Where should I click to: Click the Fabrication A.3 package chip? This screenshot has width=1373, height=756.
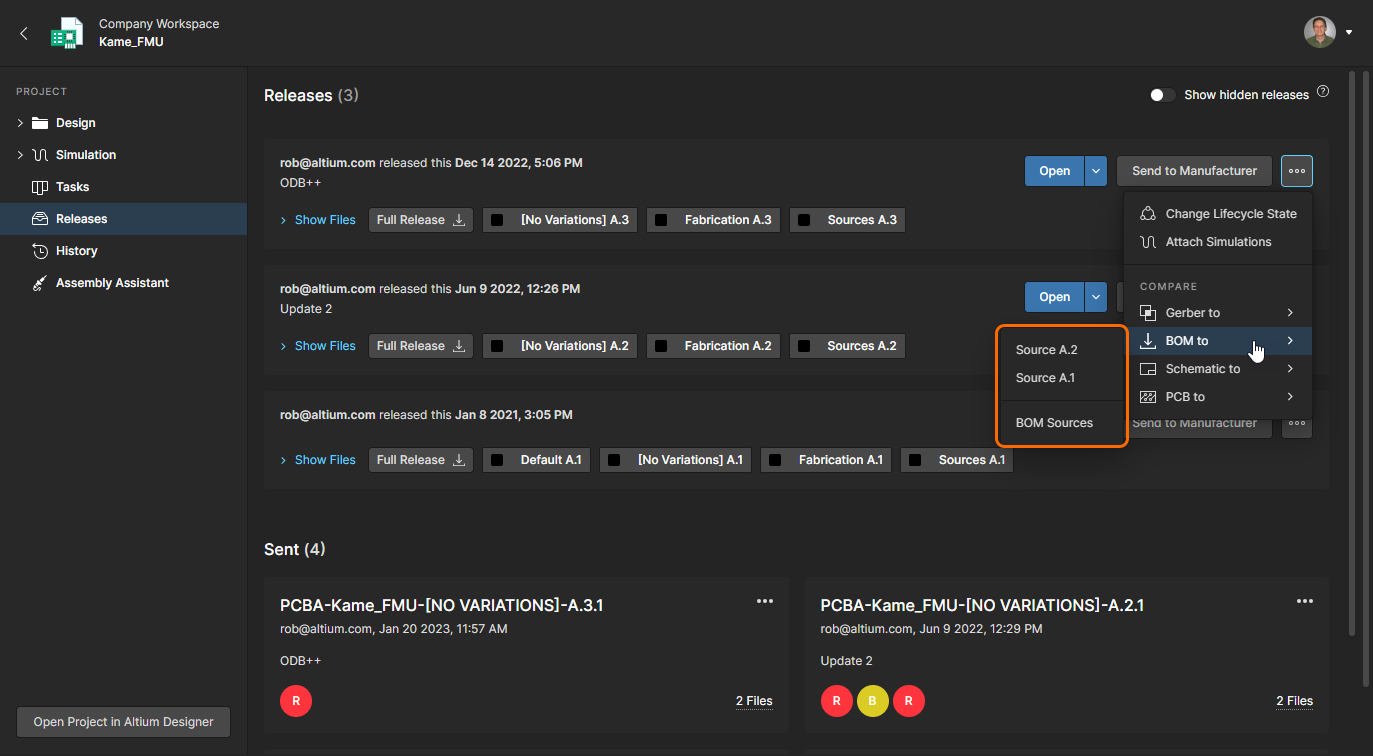click(714, 220)
